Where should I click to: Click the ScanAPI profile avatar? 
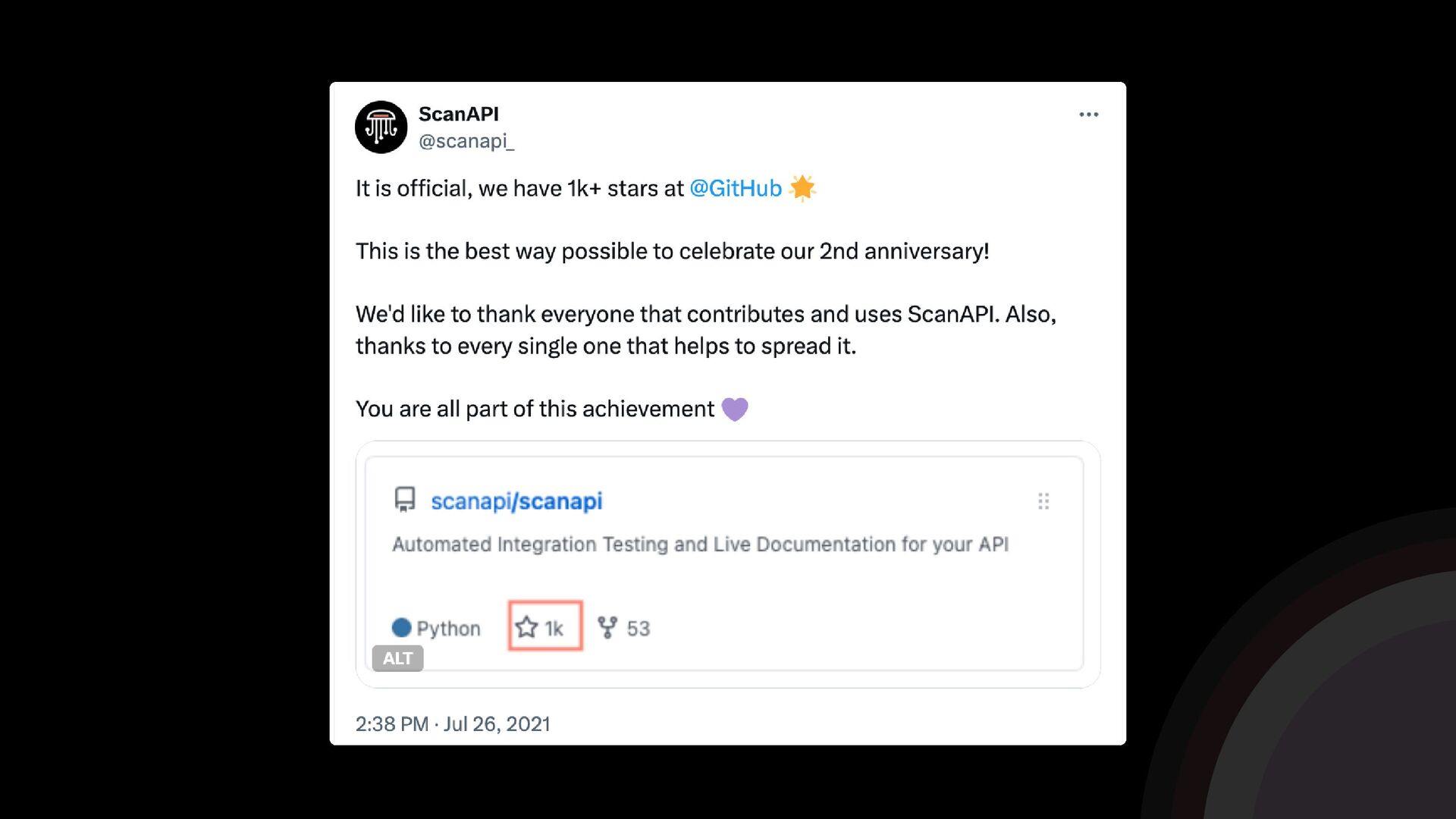pos(381,127)
